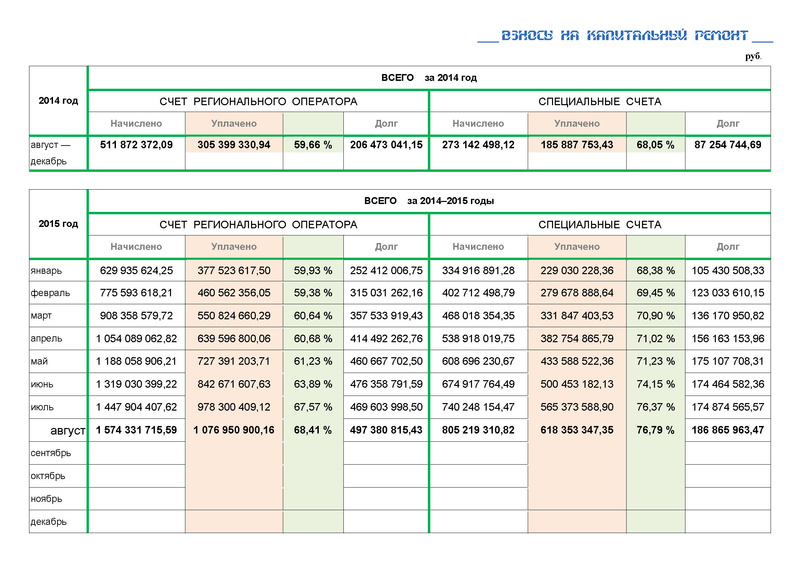Click the debt value 174 874 565,57

pyautogui.click(x=727, y=407)
